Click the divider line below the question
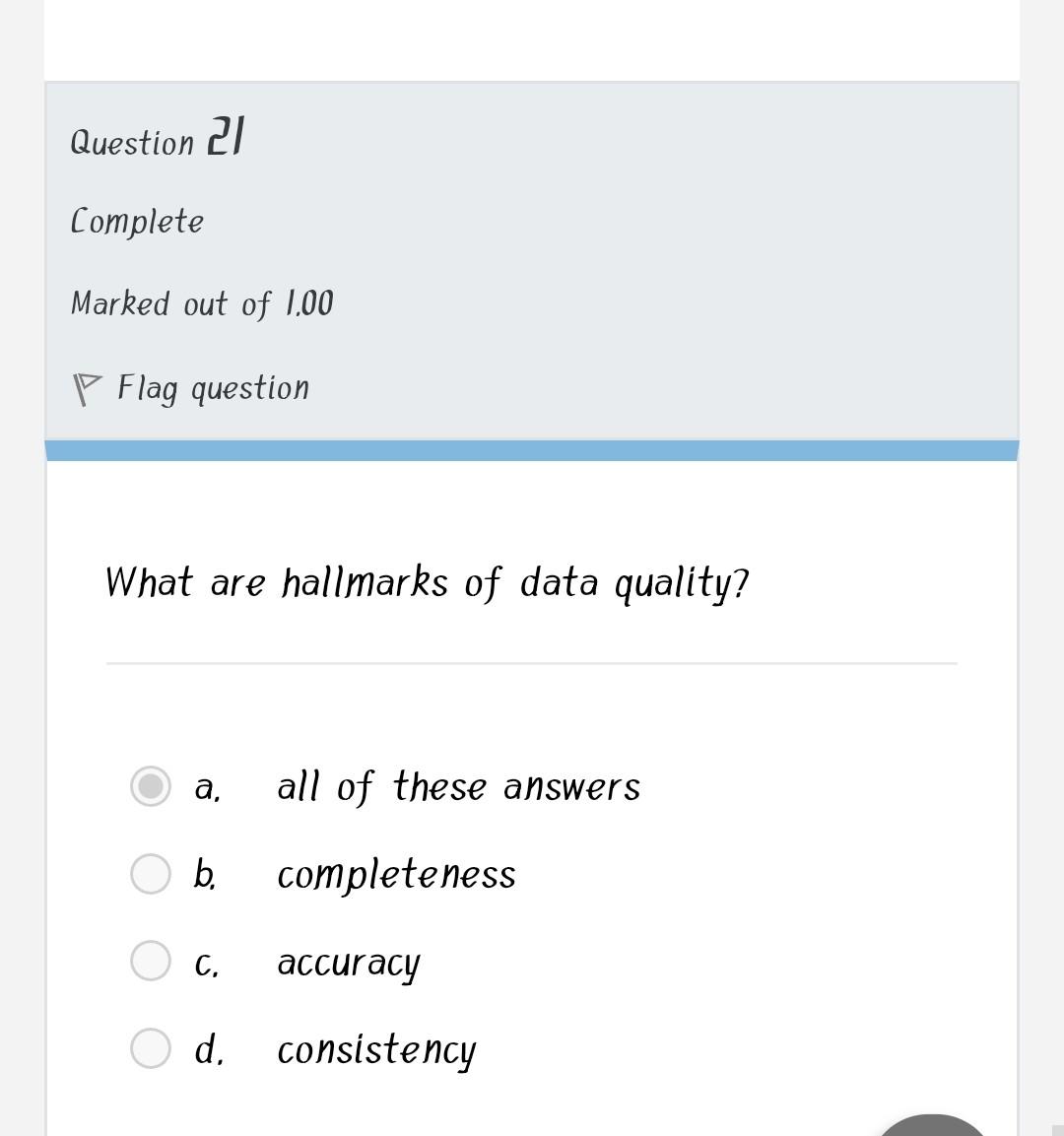This screenshot has height=1136, width=1064. coord(532,664)
